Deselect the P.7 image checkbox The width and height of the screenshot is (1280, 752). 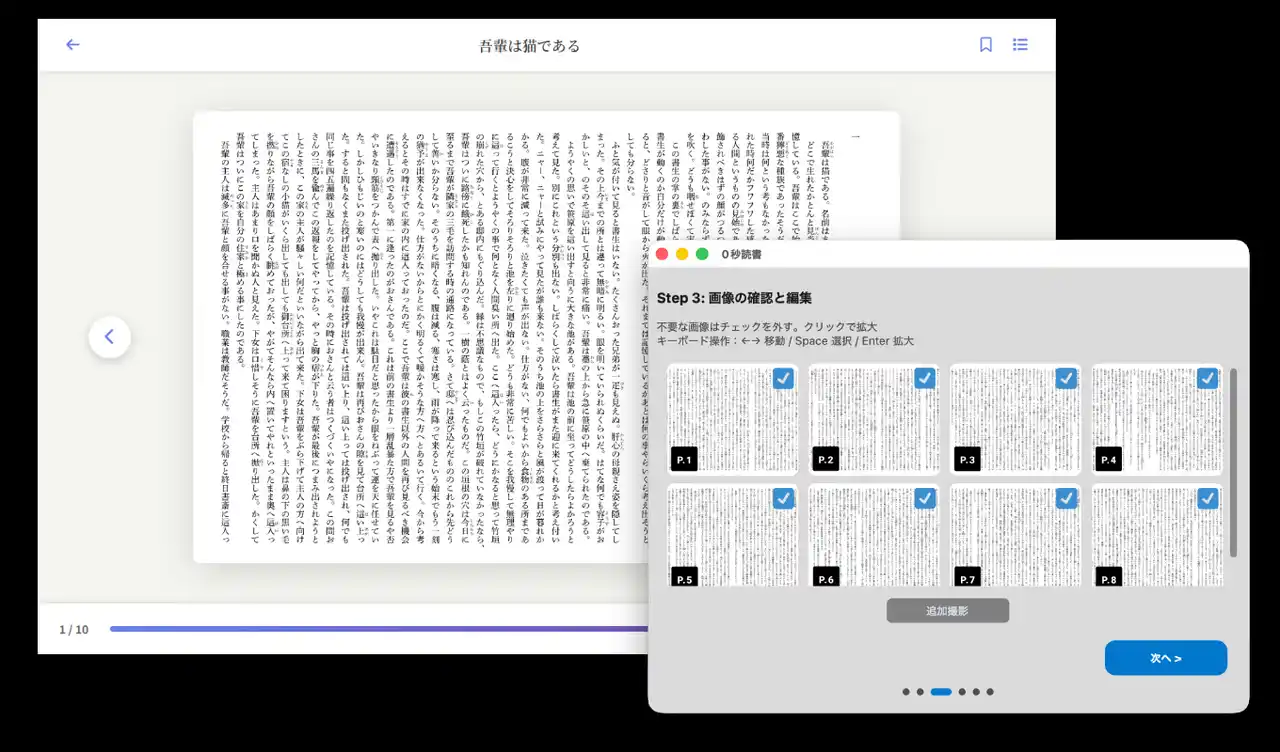point(1066,498)
